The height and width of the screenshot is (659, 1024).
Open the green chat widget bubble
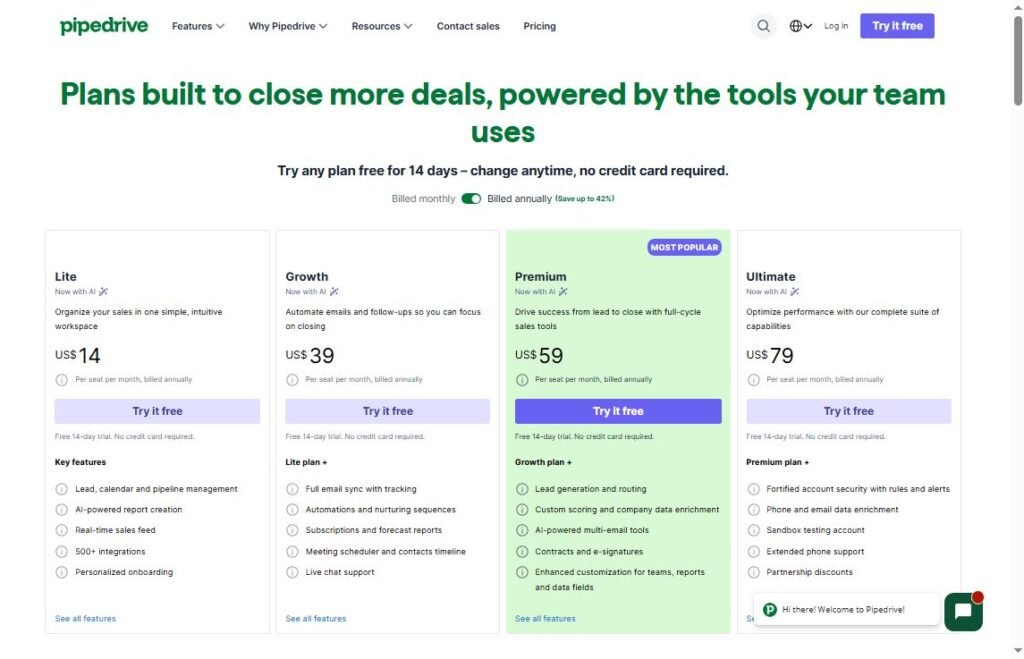(x=961, y=610)
